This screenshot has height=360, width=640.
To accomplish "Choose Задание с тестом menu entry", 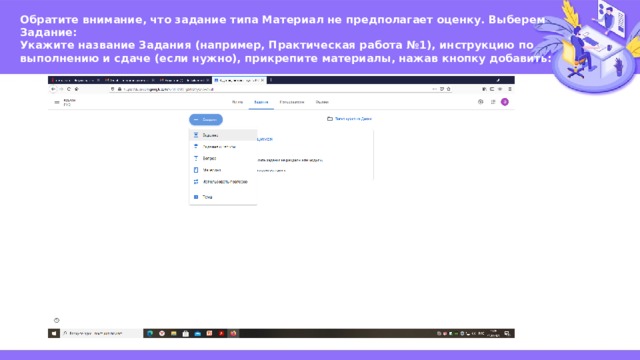I will click(x=223, y=147).
